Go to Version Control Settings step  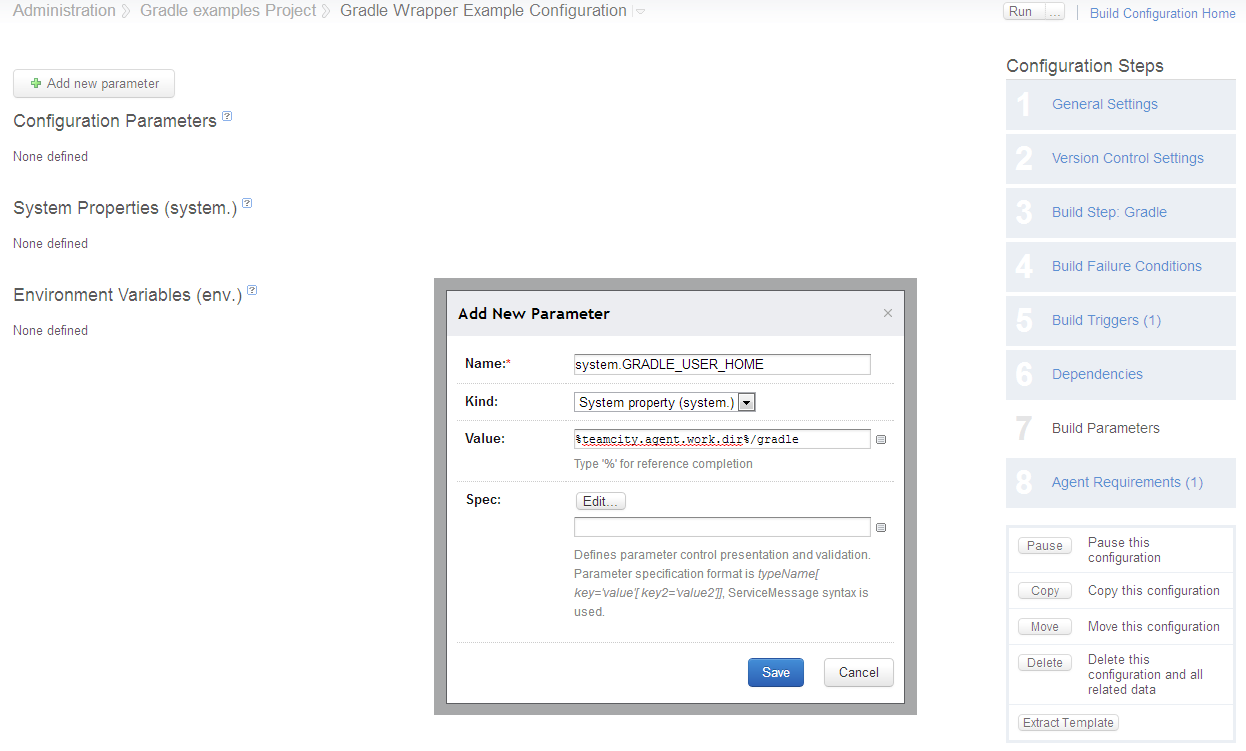click(x=1127, y=158)
